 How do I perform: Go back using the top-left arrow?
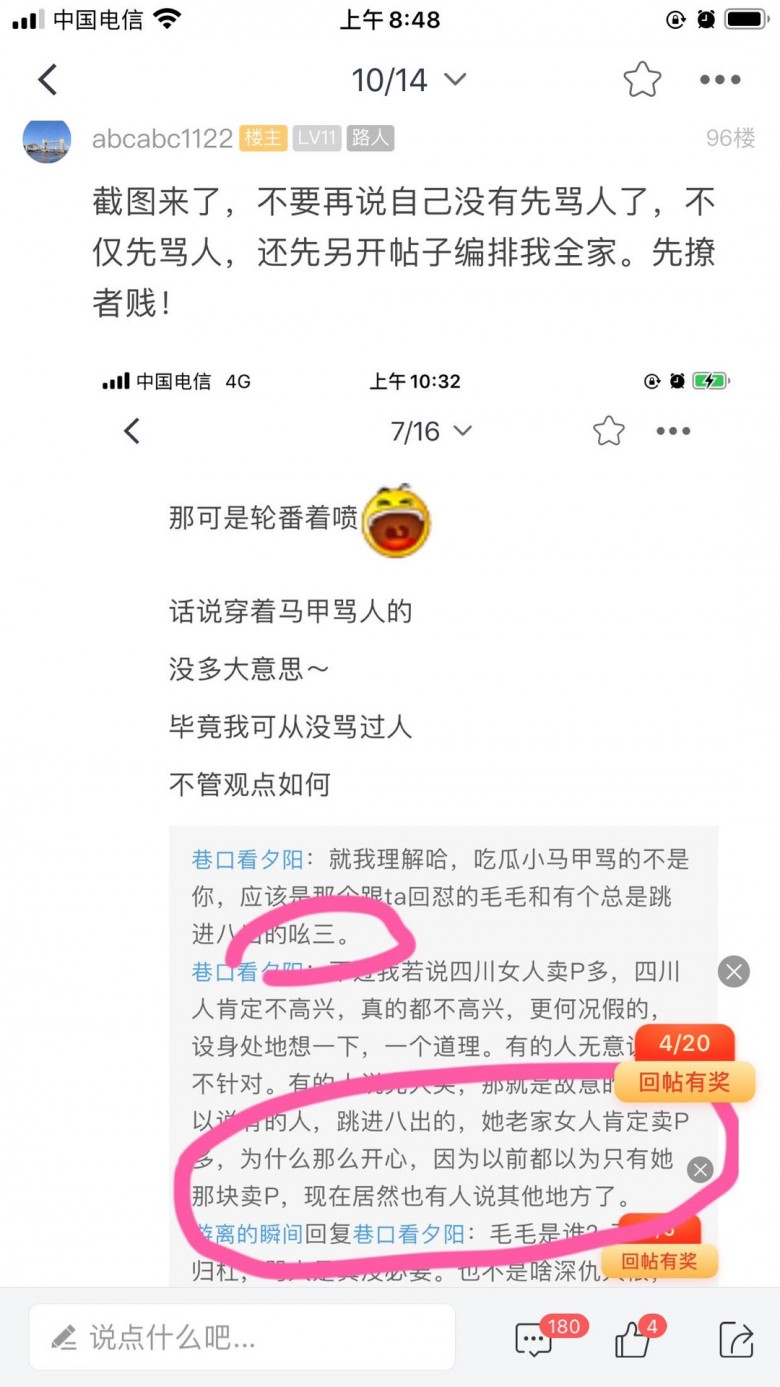(x=47, y=79)
